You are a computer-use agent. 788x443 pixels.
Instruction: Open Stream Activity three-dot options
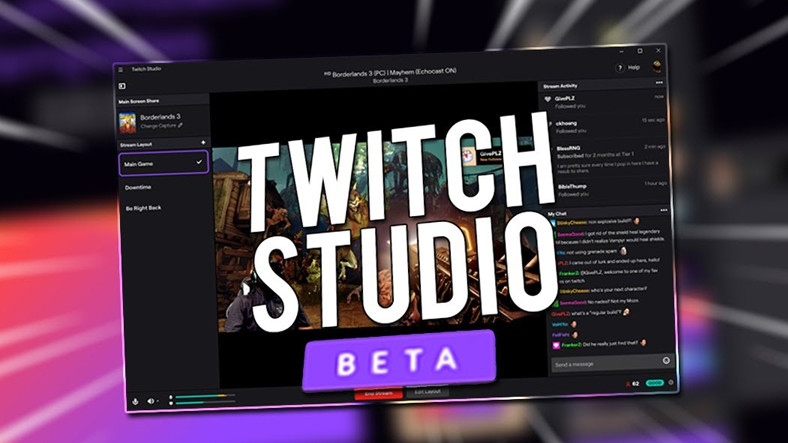(x=659, y=82)
